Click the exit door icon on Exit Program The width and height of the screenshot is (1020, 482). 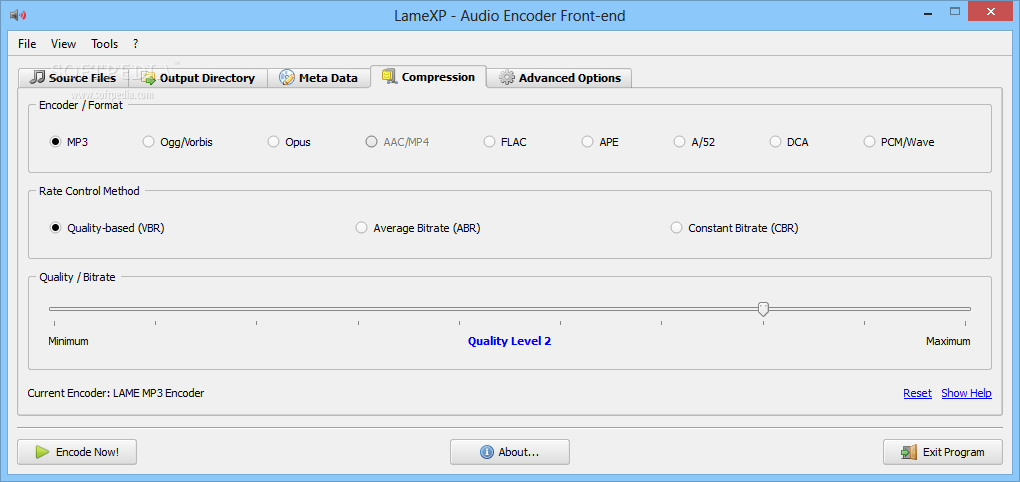909,452
